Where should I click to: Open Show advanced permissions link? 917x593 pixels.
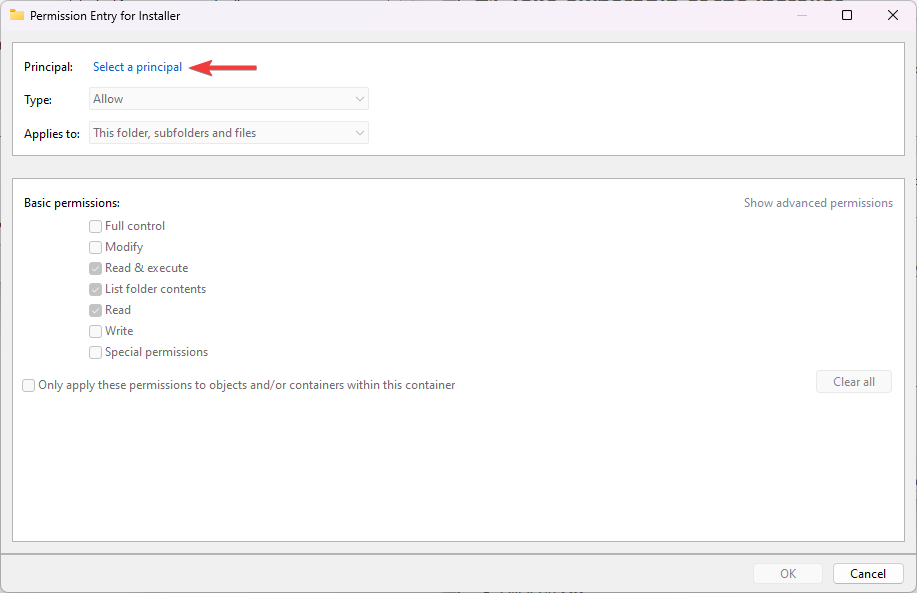(818, 203)
